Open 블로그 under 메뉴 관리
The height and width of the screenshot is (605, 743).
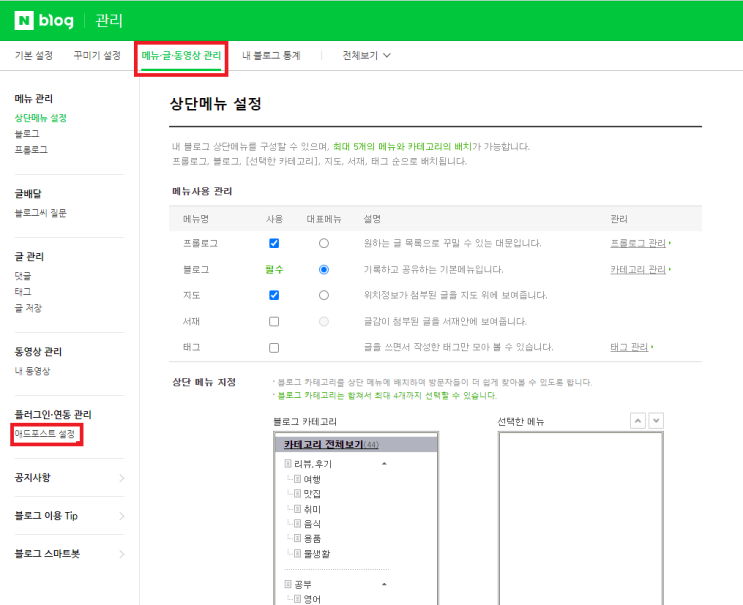point(27,134)
